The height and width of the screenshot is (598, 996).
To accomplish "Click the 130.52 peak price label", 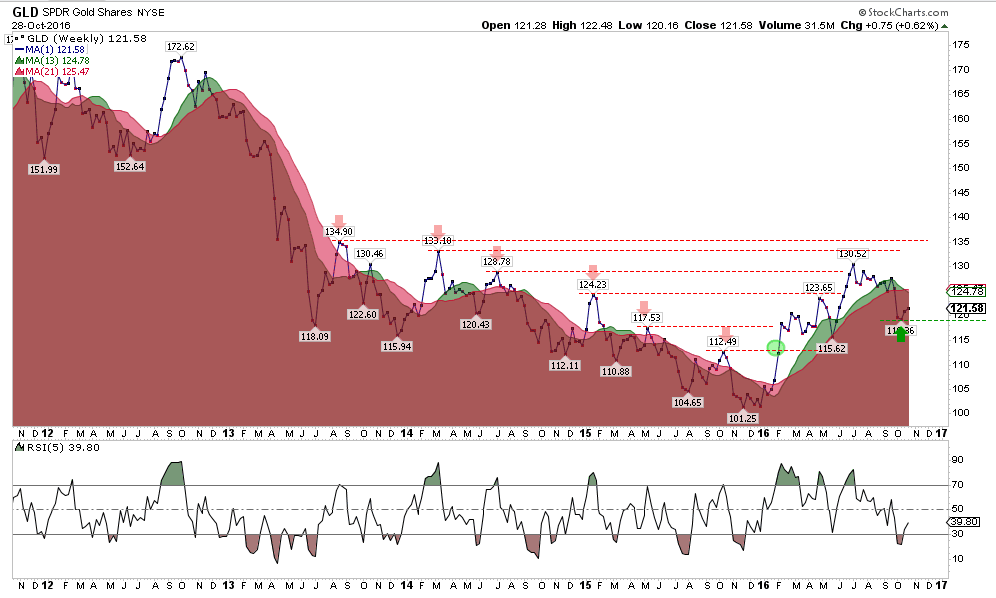I will [852, 254].
